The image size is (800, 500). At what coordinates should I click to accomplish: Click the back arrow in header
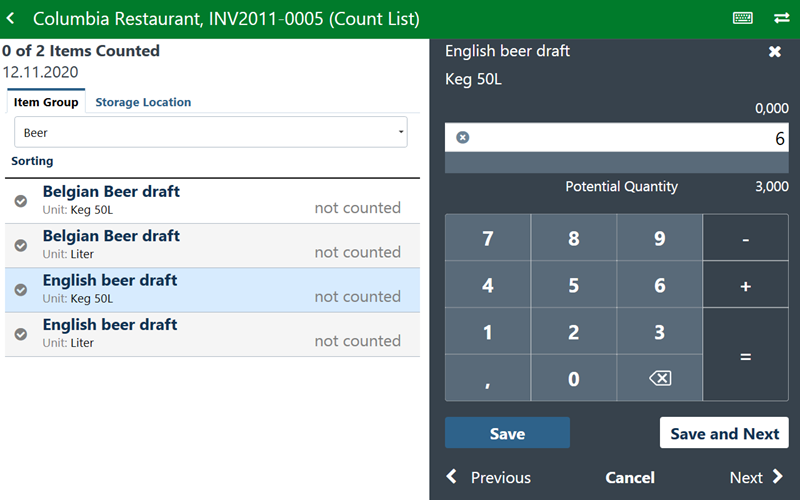[11, 19]
